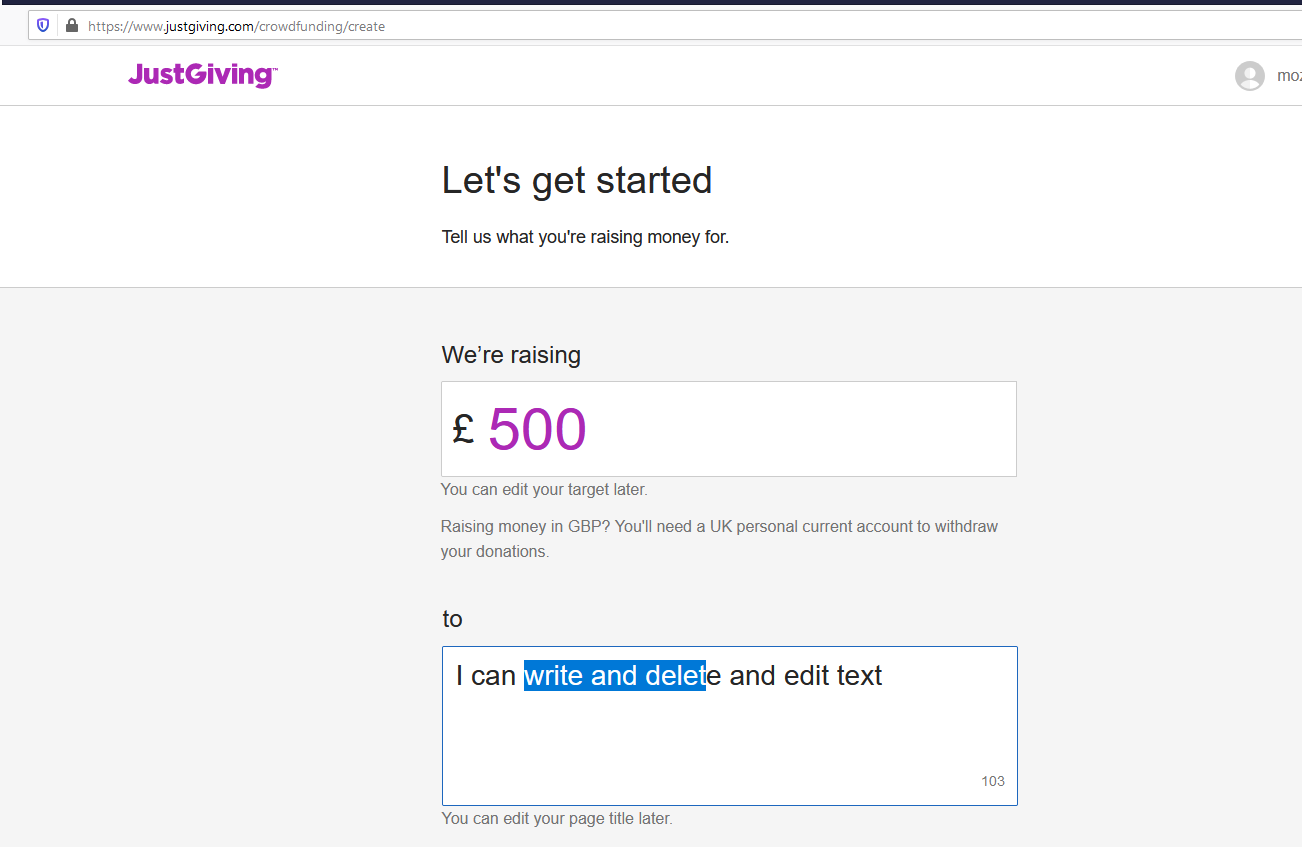Click the "Let's get started" heading
1302x847 pixels.
(x=576, y=180)
